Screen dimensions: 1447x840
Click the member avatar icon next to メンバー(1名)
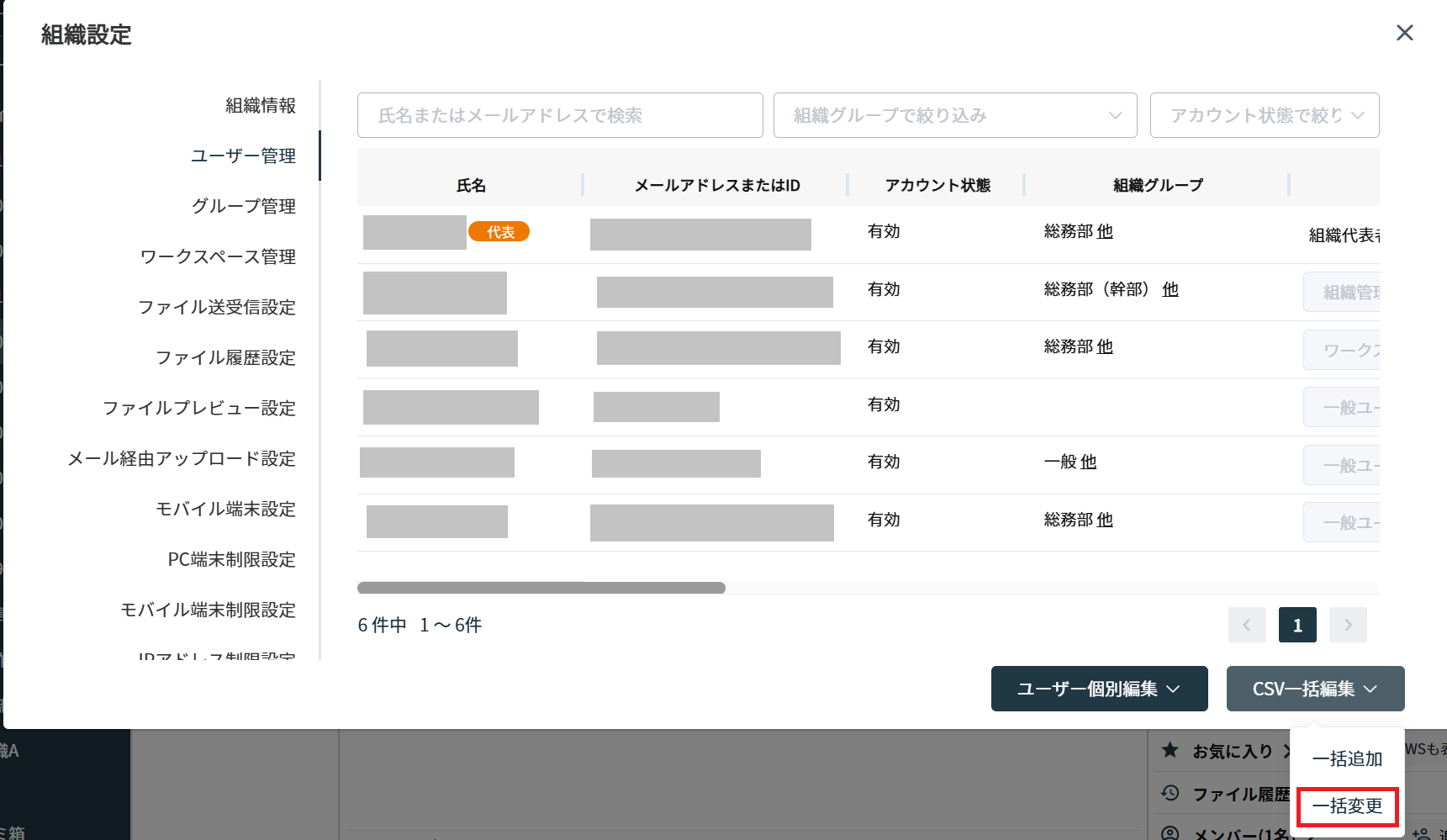coord(1170,832)
